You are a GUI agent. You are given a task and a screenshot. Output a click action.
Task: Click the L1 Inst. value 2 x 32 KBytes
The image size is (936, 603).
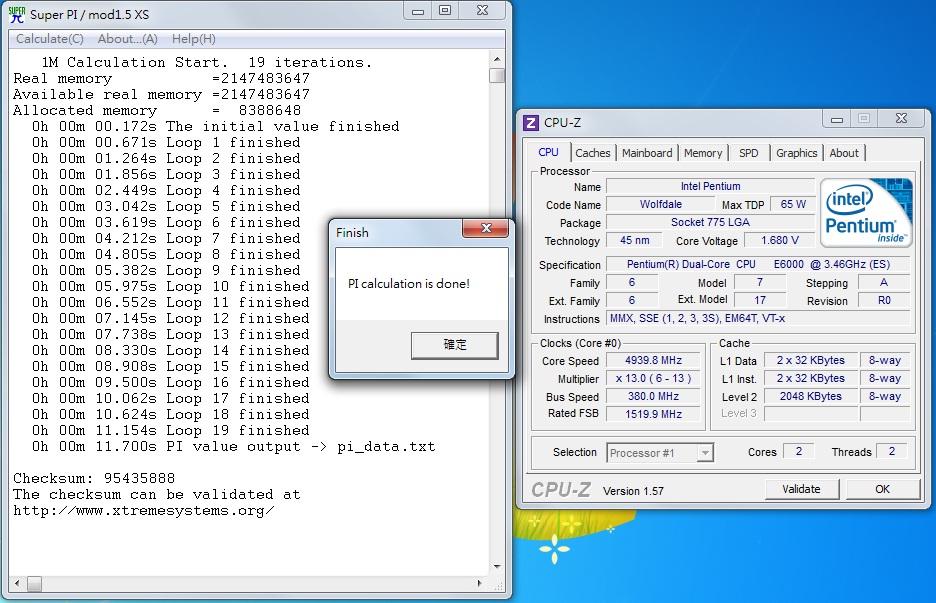pos(810,379)
